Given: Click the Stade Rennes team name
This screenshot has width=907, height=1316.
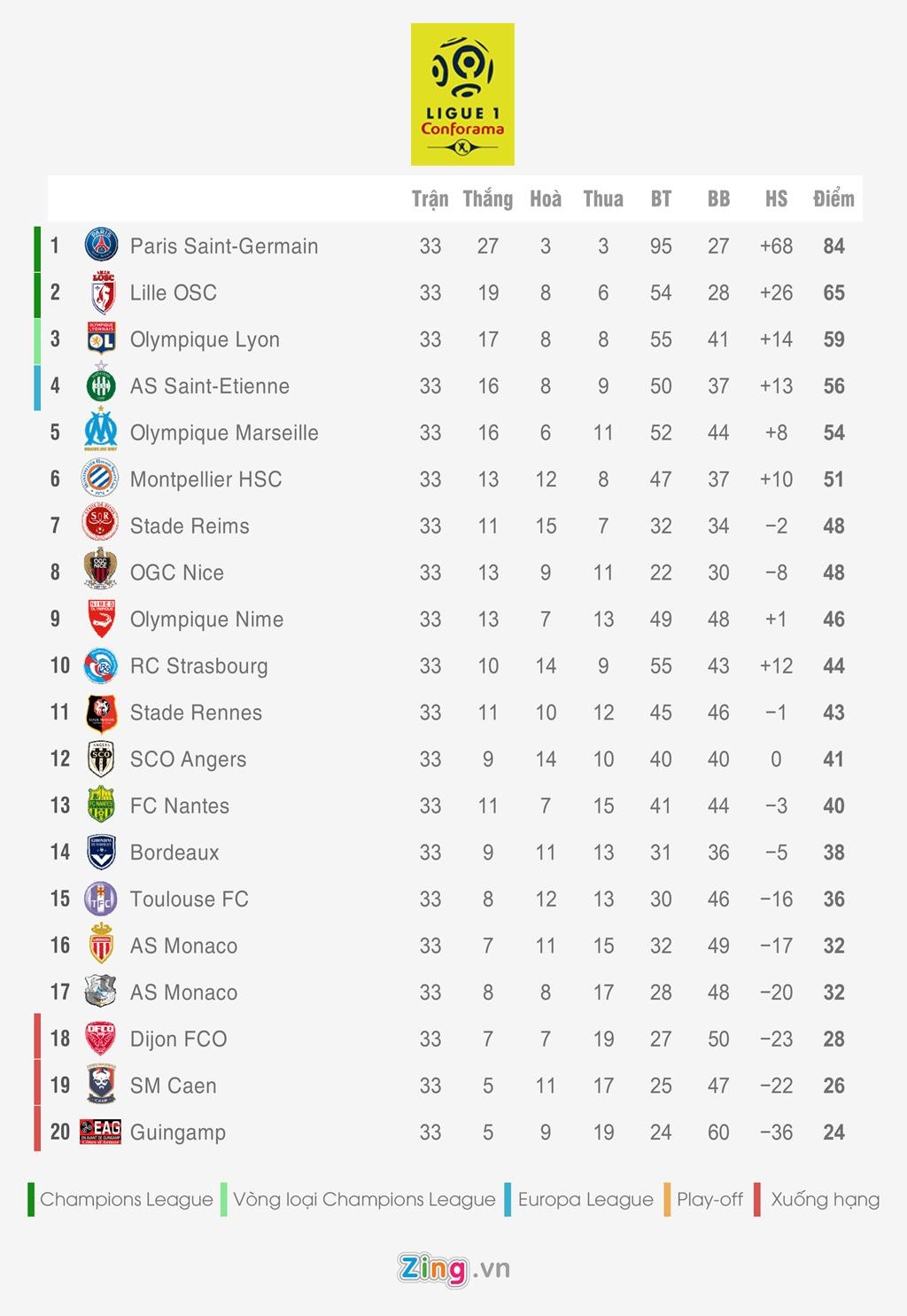Looking at the screenshot, I should point(196,713).
